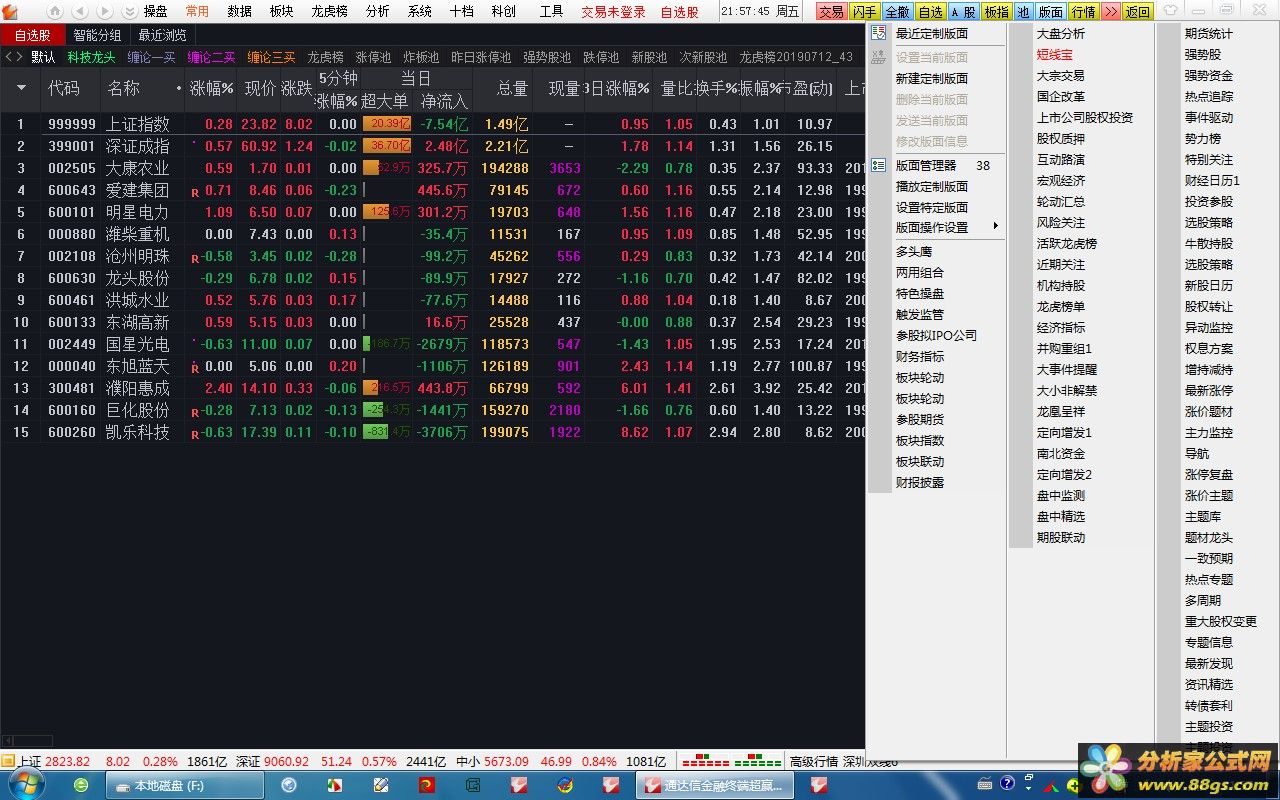Click the keyboard icon in the system tray
Screen dimensions: 1280x800
click(985, 783)
